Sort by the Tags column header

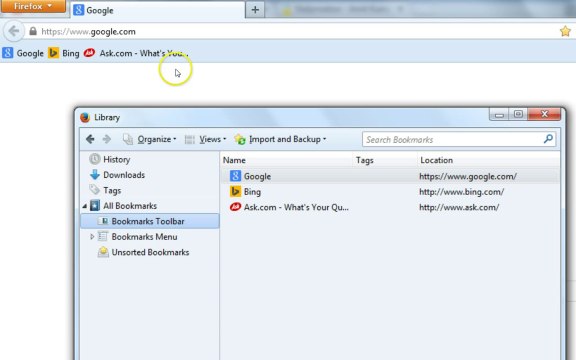[385, 160]
